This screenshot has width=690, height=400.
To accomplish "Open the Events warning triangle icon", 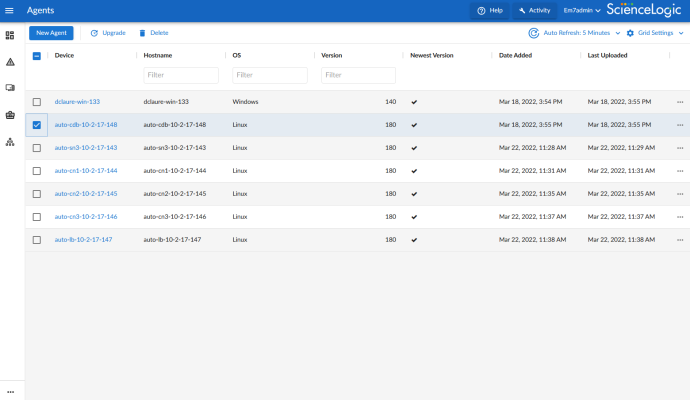I will point(10,62).
